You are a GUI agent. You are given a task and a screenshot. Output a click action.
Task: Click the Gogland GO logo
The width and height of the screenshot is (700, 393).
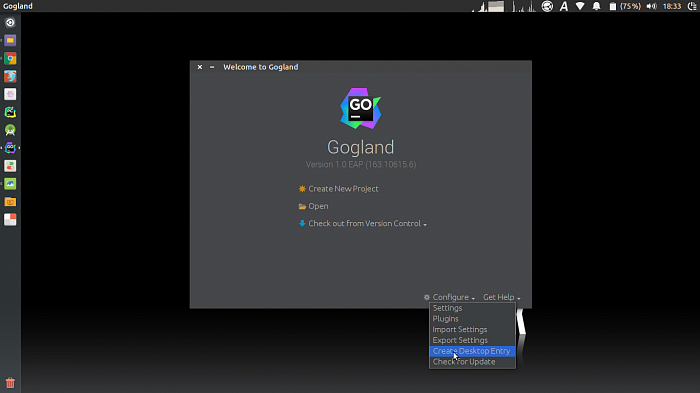tap(361, 109)
